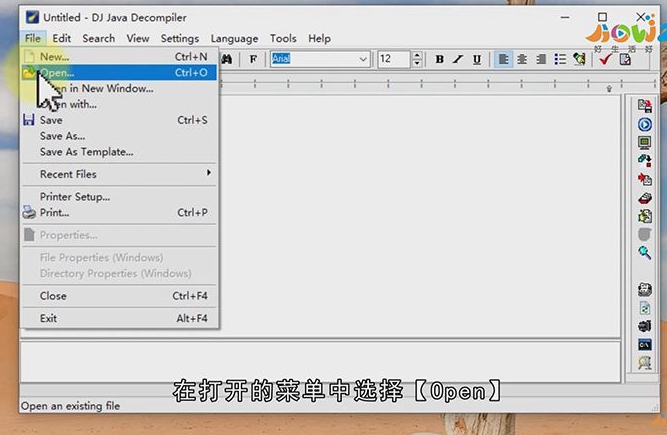The height and width of the screenshot is (435, 667).
Task: Toggle Underline formatting
Action: [477, 59]
